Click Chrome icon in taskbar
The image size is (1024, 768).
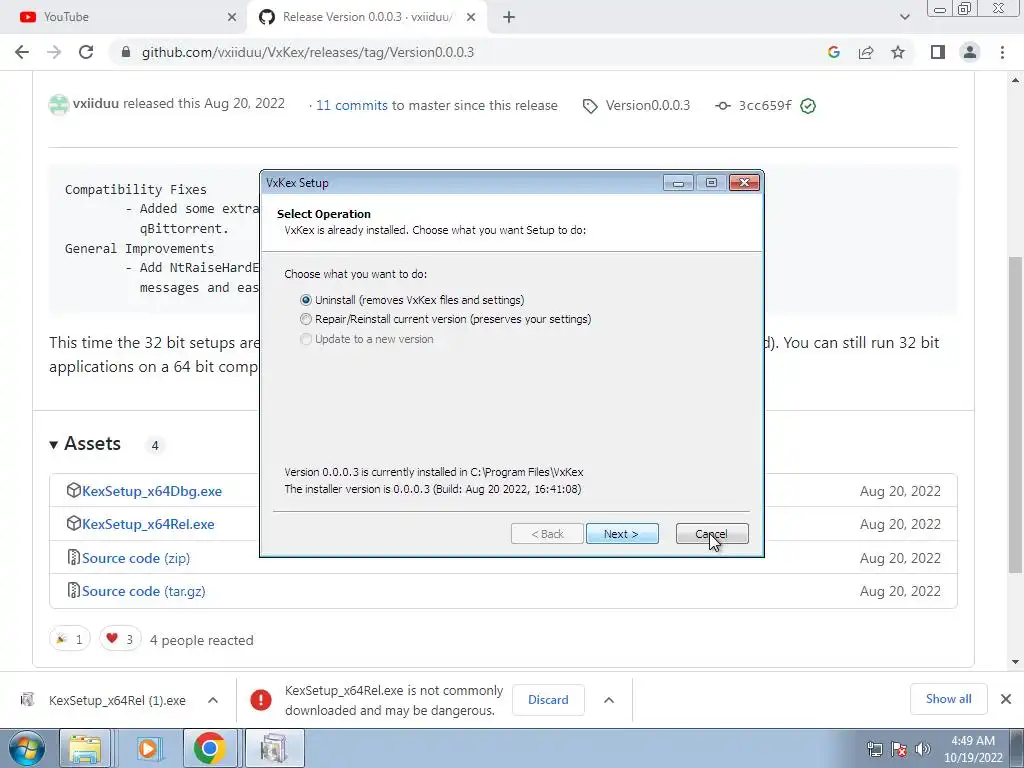click(x=209, y=748)
